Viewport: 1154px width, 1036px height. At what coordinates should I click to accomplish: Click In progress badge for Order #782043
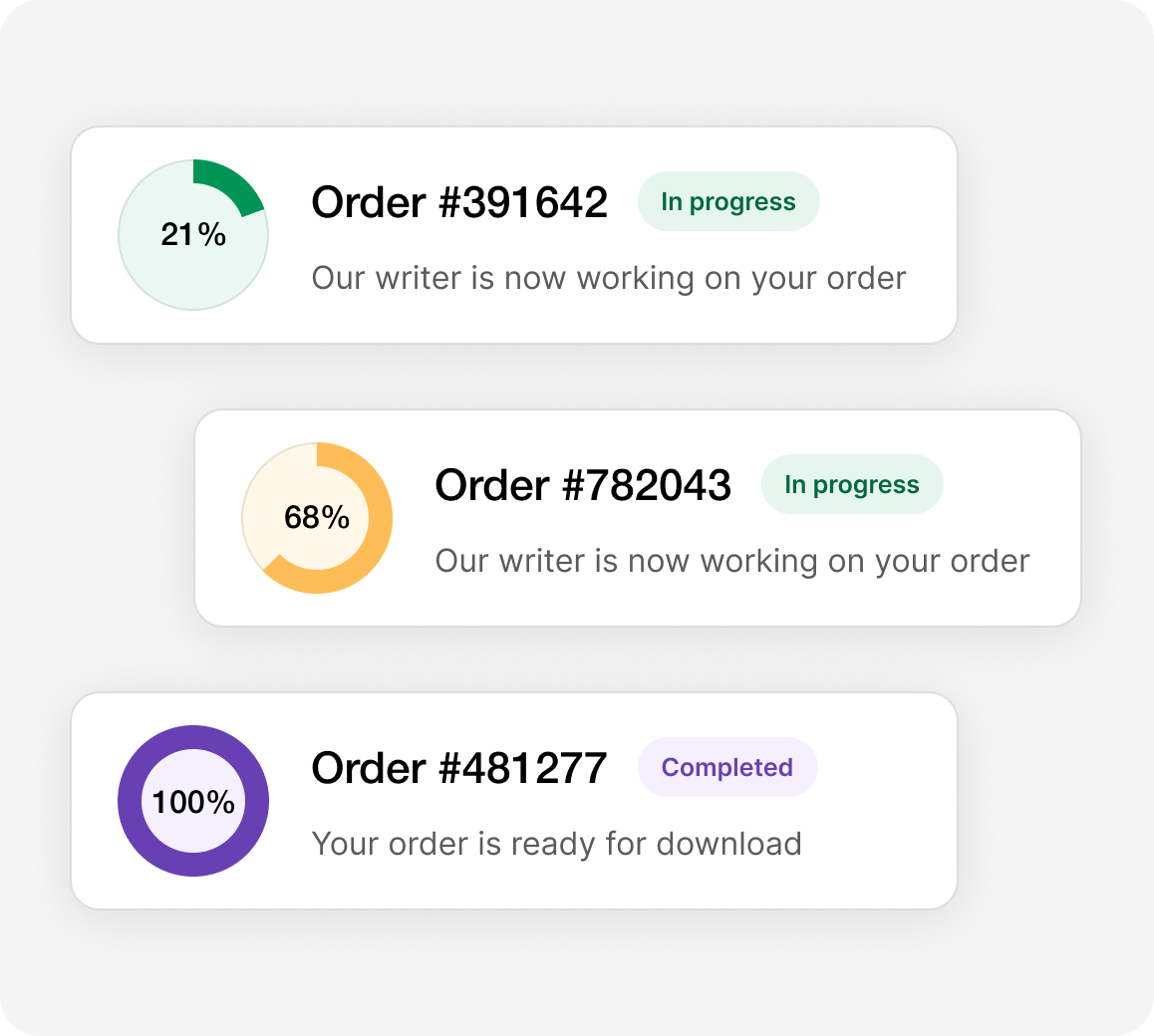(x=852, y=485)
